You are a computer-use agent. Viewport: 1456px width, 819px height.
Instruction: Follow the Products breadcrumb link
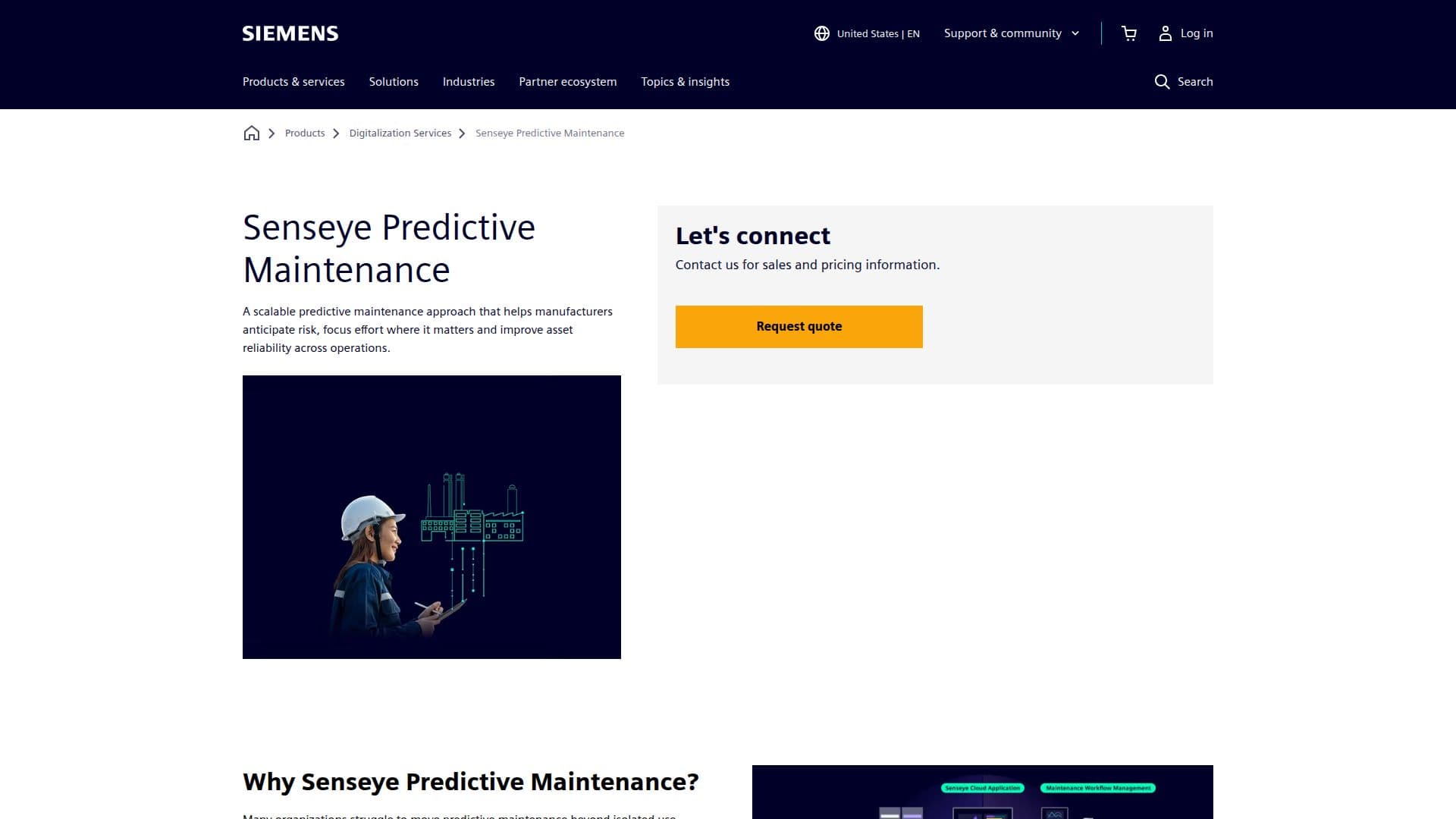pyautogui.click(x=305, y=133)
